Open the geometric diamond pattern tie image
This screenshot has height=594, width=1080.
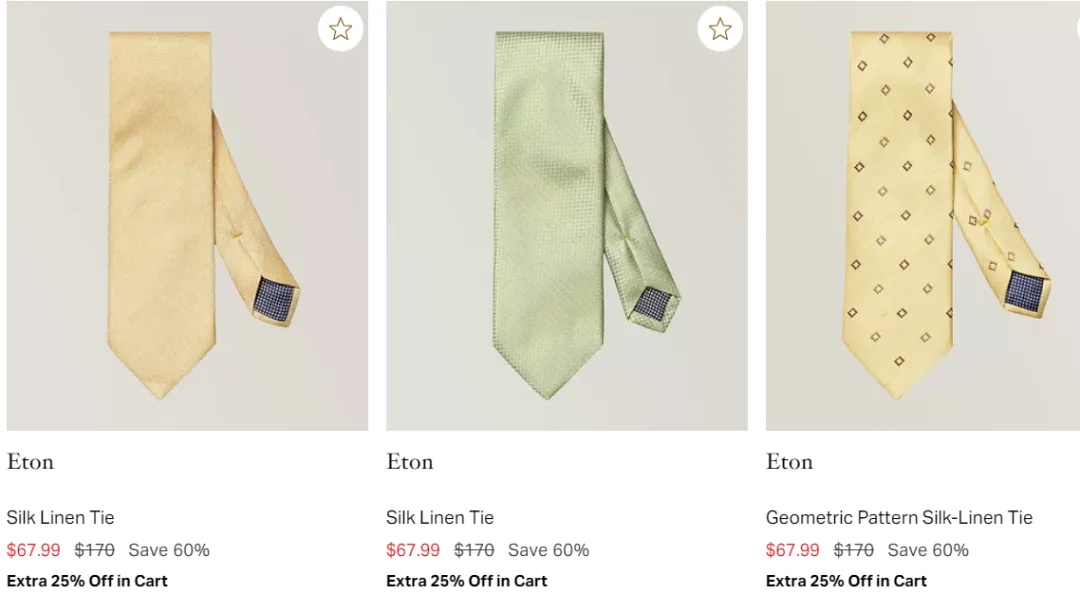point(922,215)
